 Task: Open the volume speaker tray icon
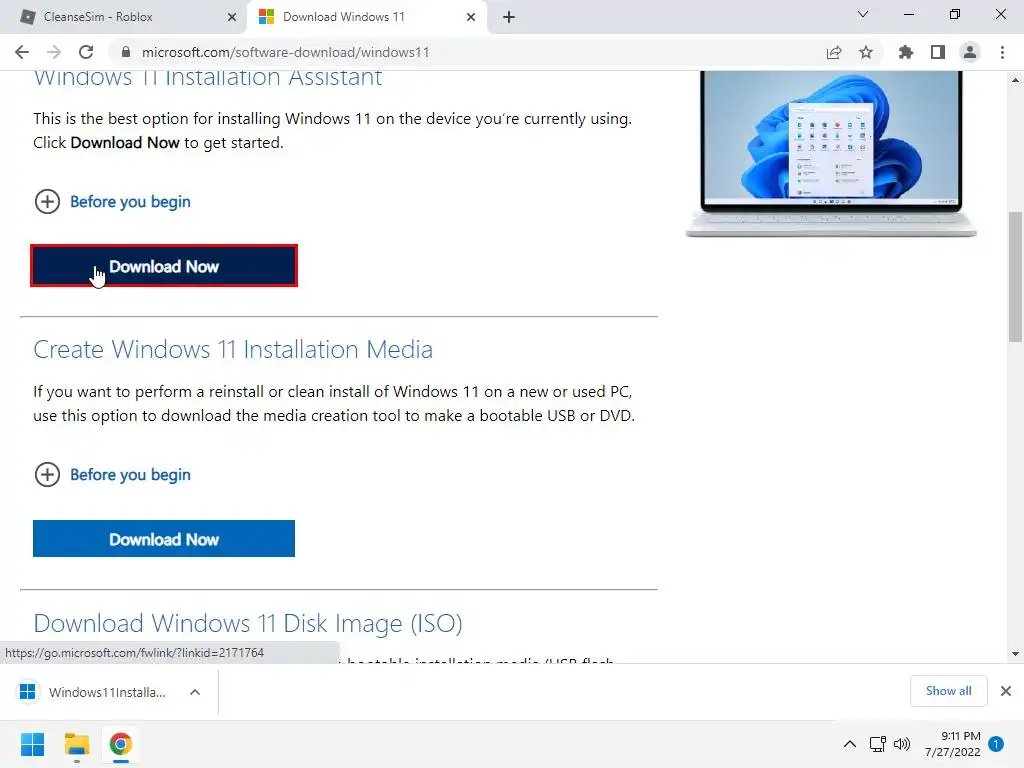tap(902, 744)
